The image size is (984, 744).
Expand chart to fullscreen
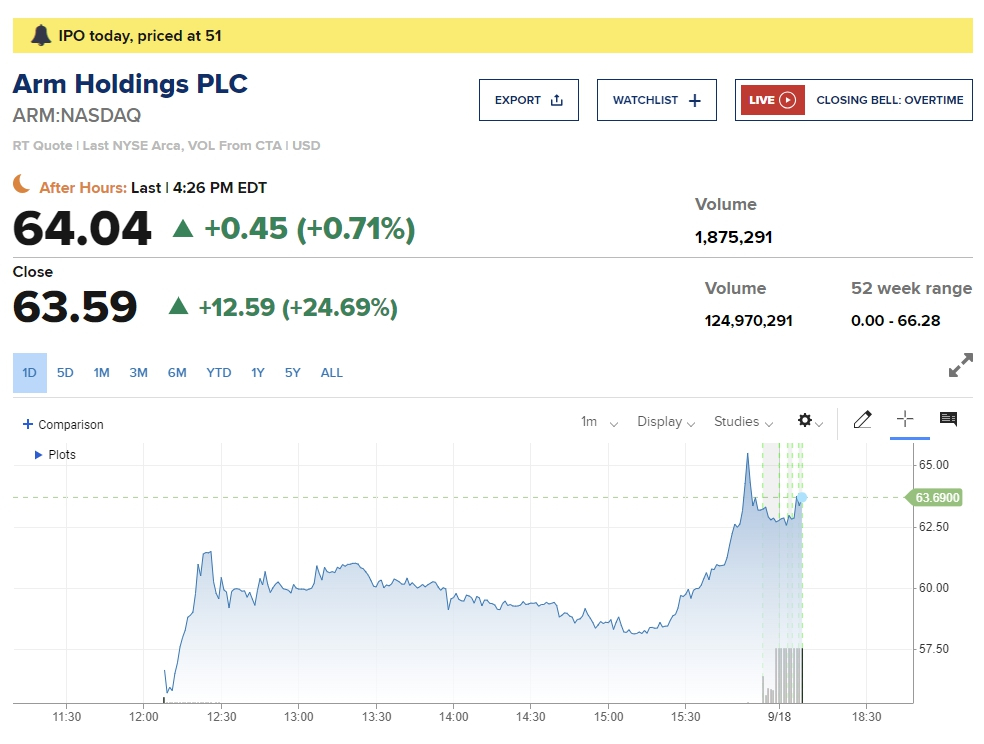(960, 365)
